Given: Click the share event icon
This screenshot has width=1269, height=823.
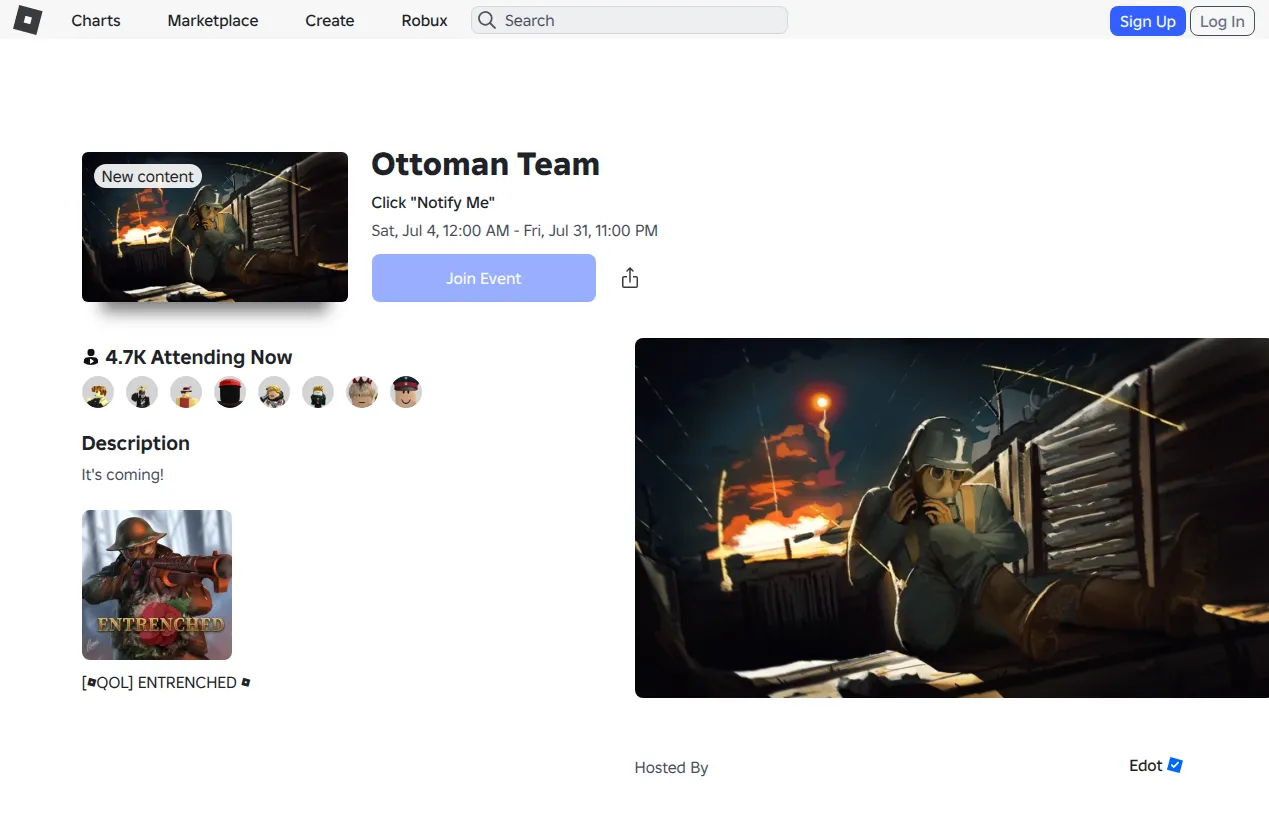Looking at the screenshot, I should pos(629,278).
